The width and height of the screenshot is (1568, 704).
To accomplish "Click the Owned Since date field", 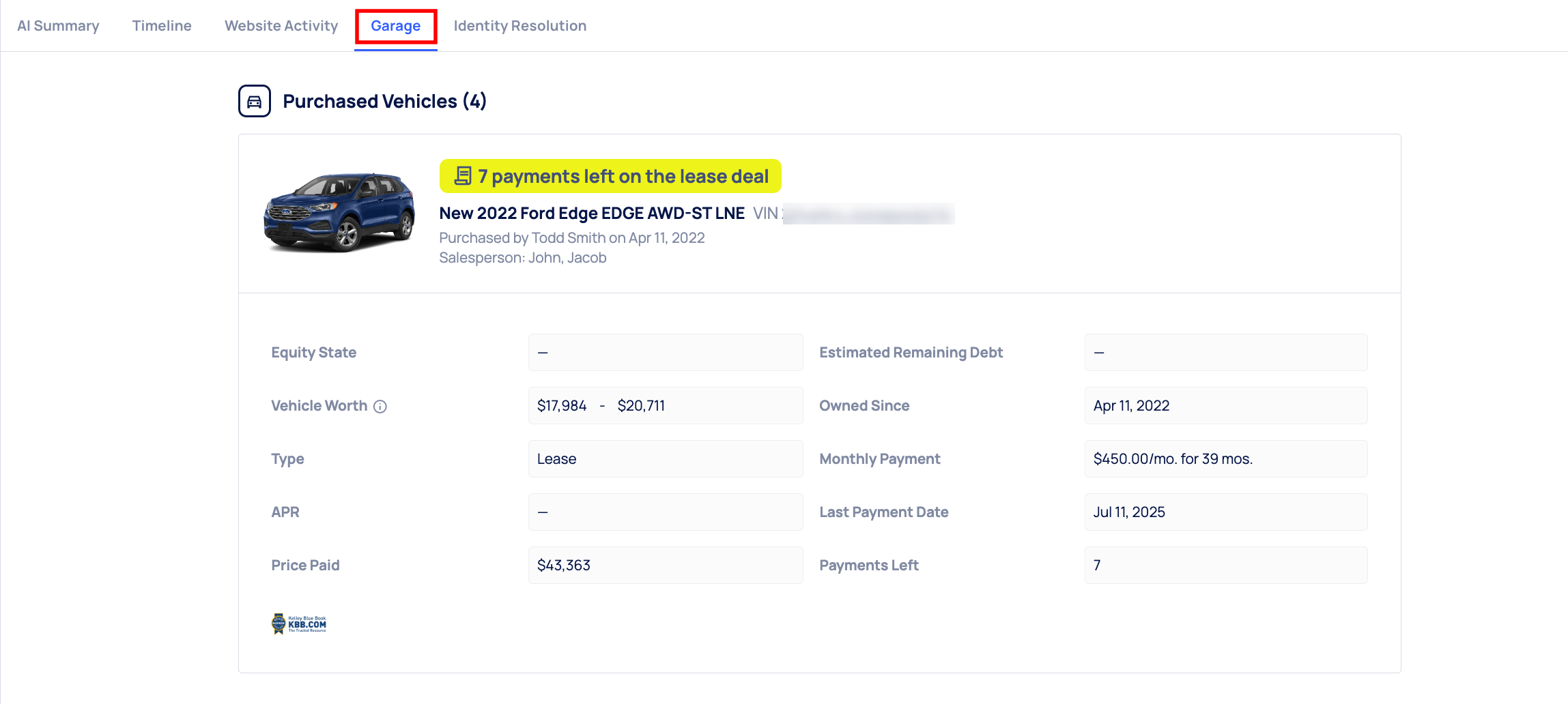I will tap(1225, 406).
